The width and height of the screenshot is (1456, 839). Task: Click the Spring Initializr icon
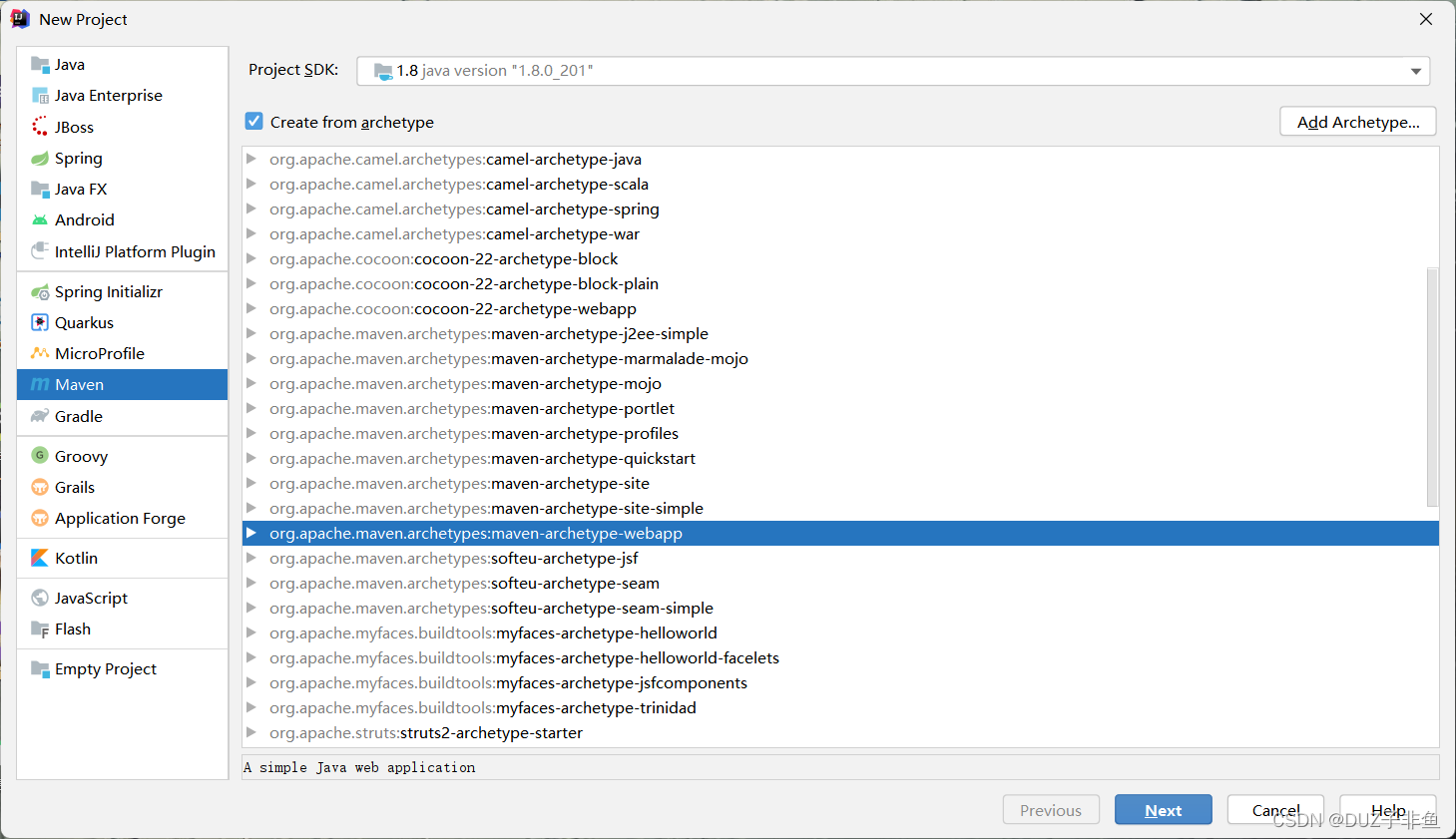pyautogui.click(x=40, y=291)
